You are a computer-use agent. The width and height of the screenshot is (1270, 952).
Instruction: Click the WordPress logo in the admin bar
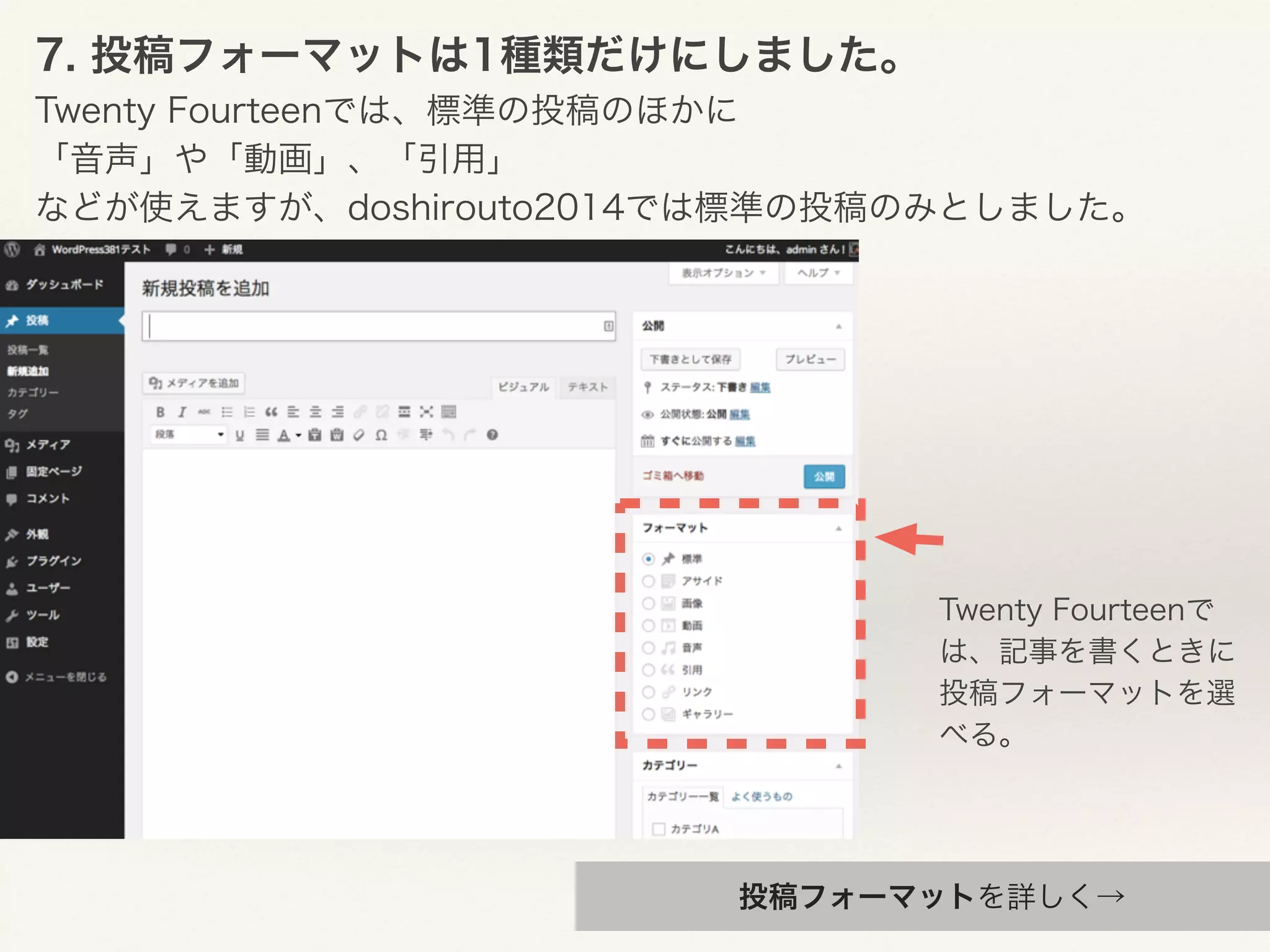tap(12, 250)
